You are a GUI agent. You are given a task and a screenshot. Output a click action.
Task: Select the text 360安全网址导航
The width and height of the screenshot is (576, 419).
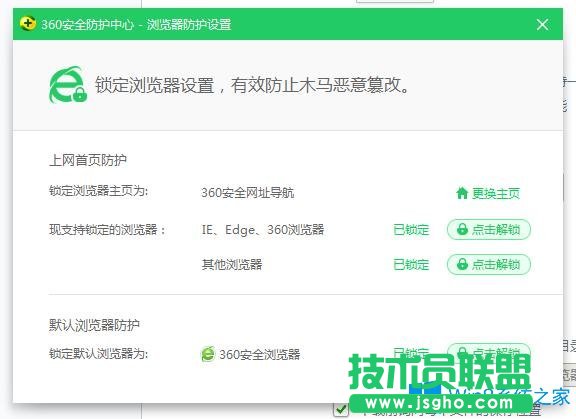coord(248,193)
